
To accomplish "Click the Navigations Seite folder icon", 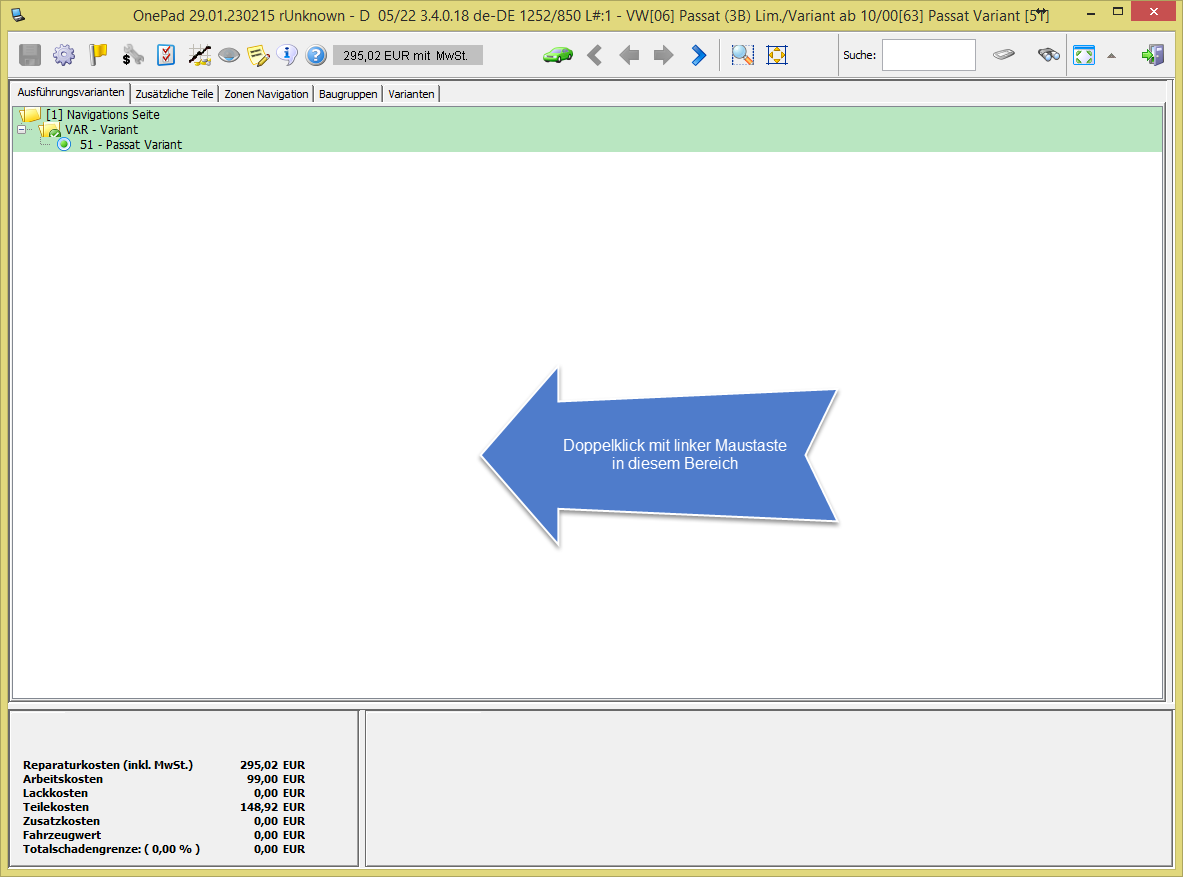I will tap(30, 115).
